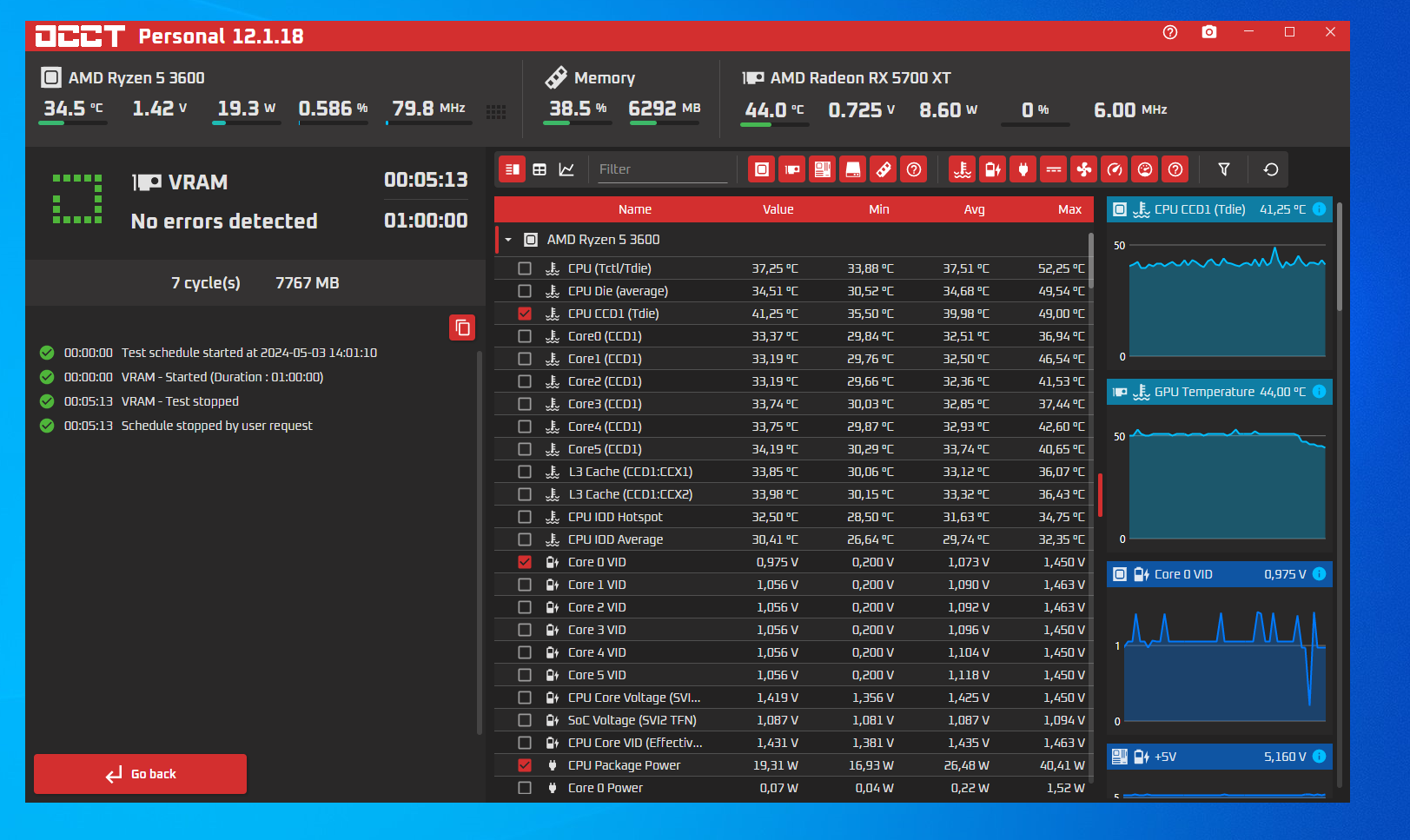Image resolution: width=1410 pixels, height=840 pixels.
Task: Click the AMD Radeon RX 5700 XT header
Action: click(860, 77)
